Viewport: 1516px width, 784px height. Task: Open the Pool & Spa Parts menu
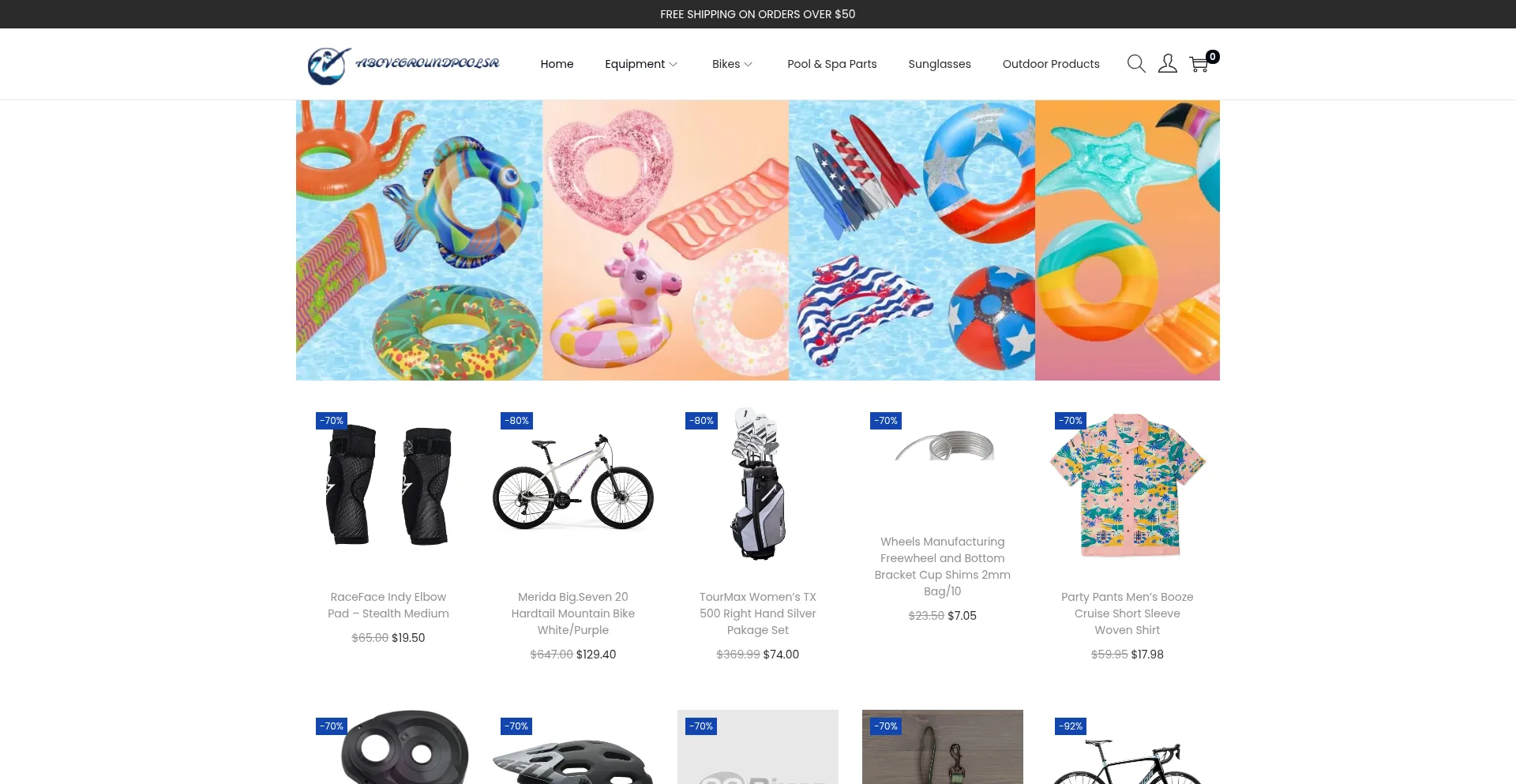click(x=831, y=64)
